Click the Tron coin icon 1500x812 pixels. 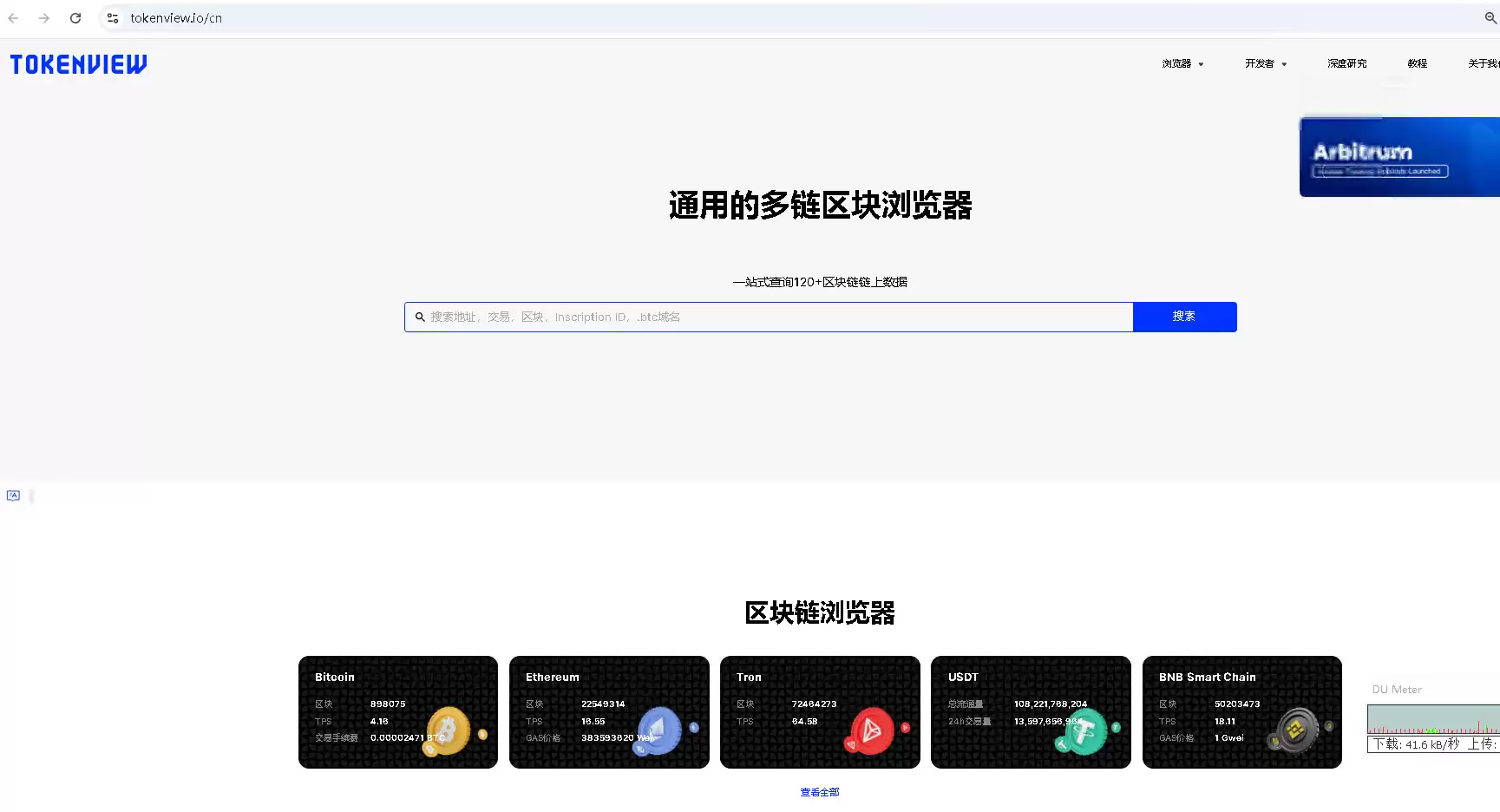coord(873,731)
